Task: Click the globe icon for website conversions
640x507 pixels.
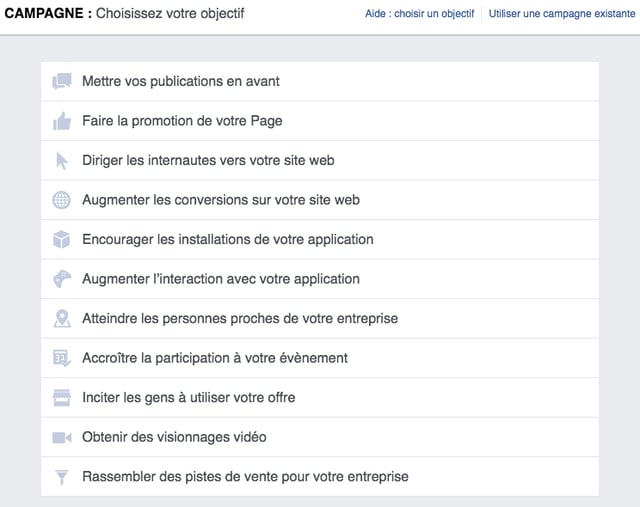Action: (x=61, y=200)
